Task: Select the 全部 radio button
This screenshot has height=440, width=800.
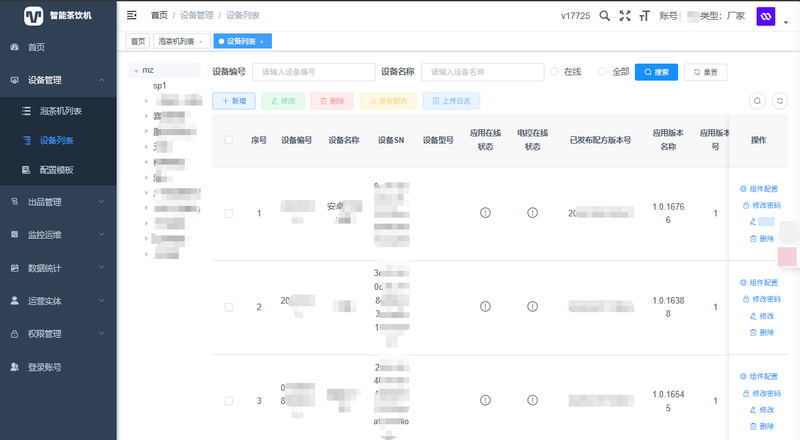Action: 603,72
